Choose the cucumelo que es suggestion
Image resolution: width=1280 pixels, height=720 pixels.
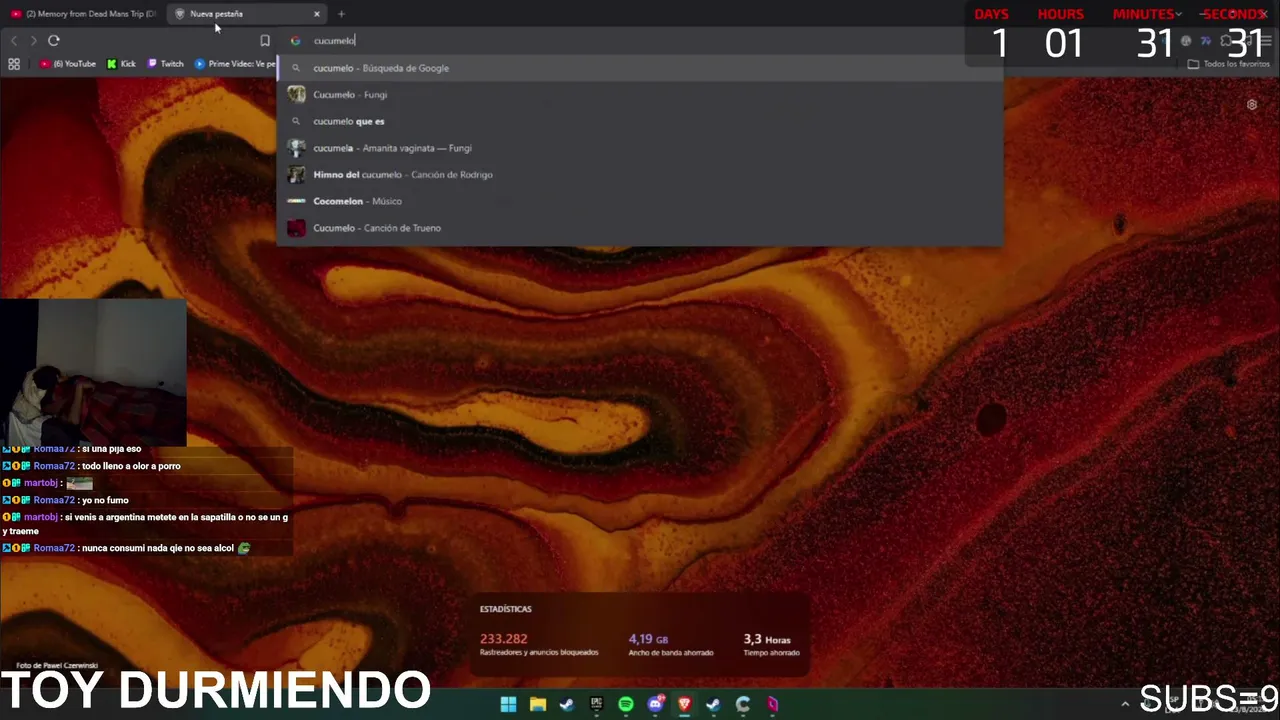[x=640, y=121]
